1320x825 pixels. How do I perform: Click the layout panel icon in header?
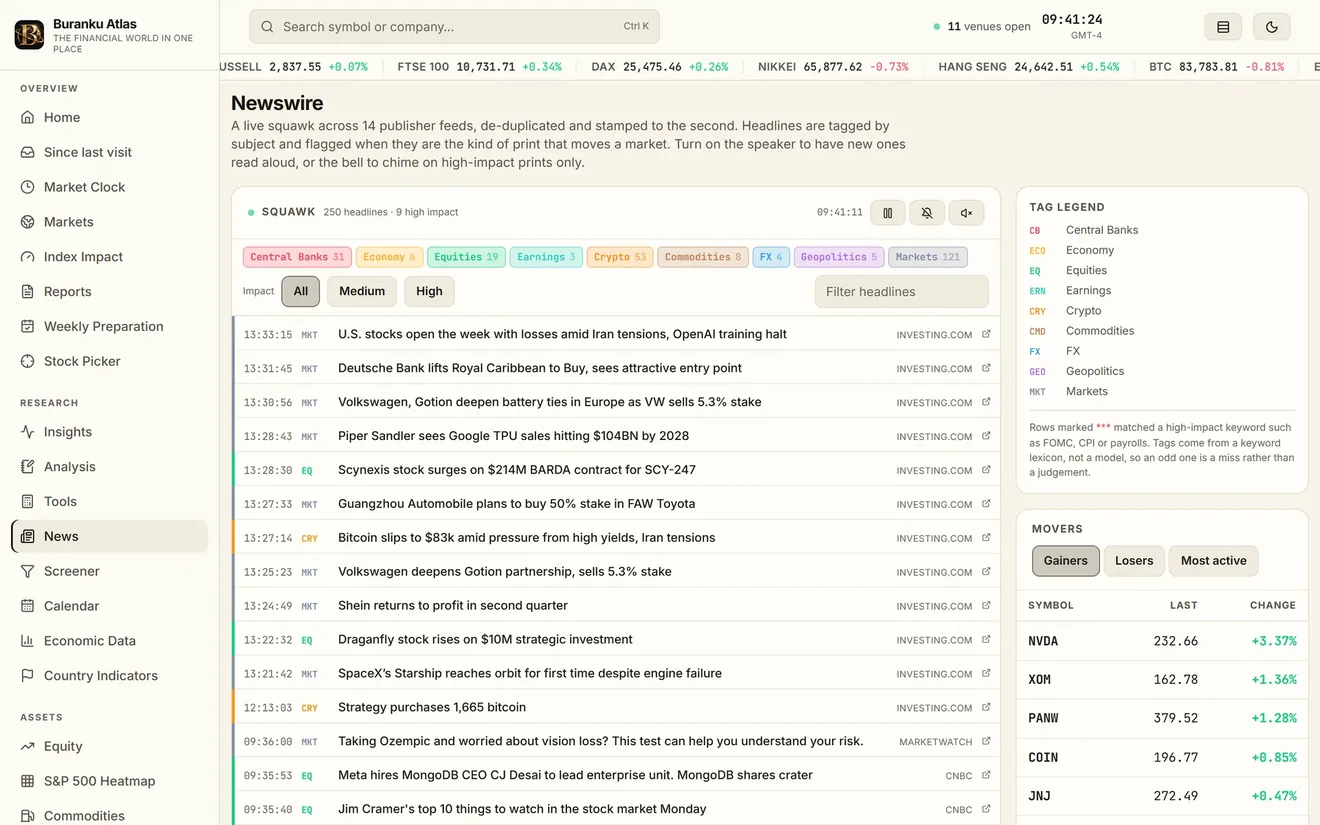click(x=1223, y=27)
